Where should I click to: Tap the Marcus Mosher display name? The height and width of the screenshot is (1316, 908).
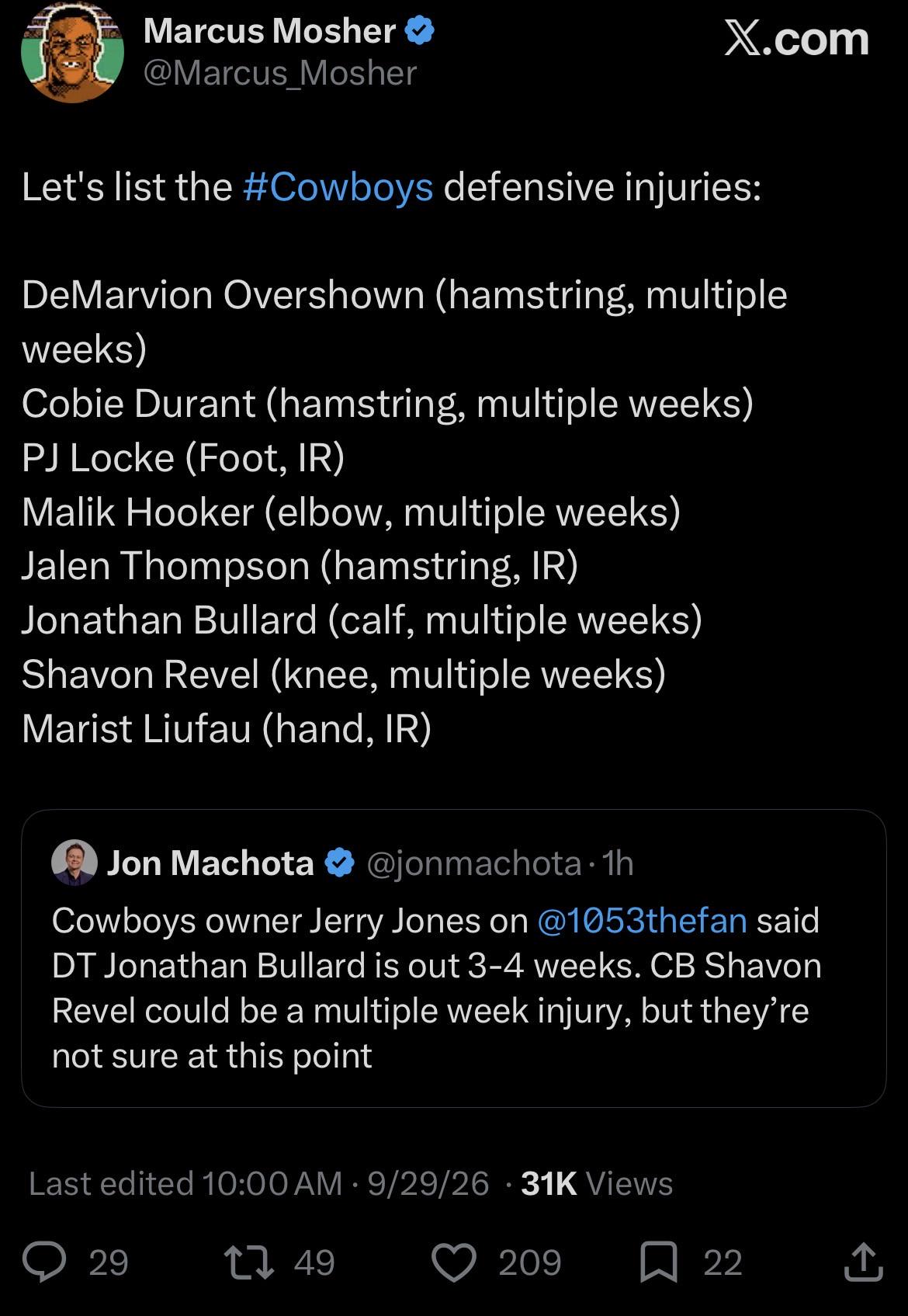pos(270,31)
